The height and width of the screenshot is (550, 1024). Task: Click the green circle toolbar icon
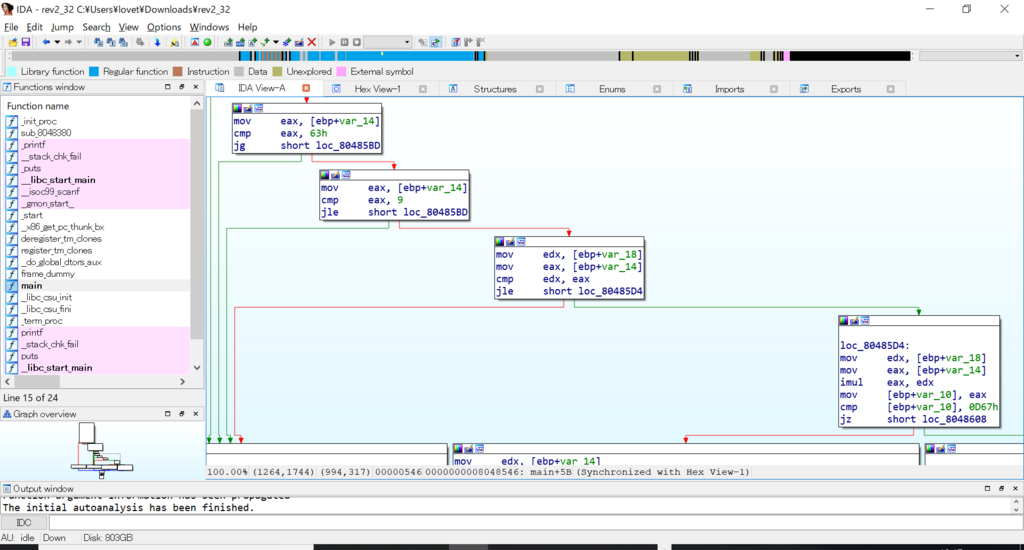click(207, 42)
